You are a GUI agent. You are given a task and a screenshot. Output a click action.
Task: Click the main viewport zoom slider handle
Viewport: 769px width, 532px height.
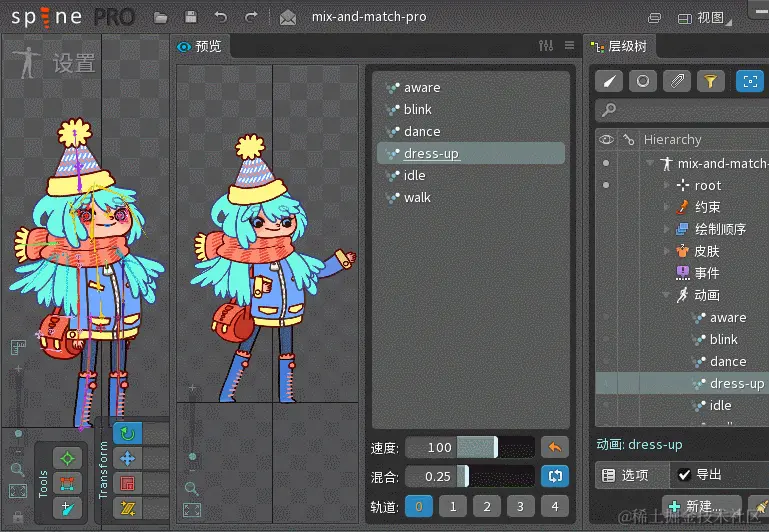[18, 433]
